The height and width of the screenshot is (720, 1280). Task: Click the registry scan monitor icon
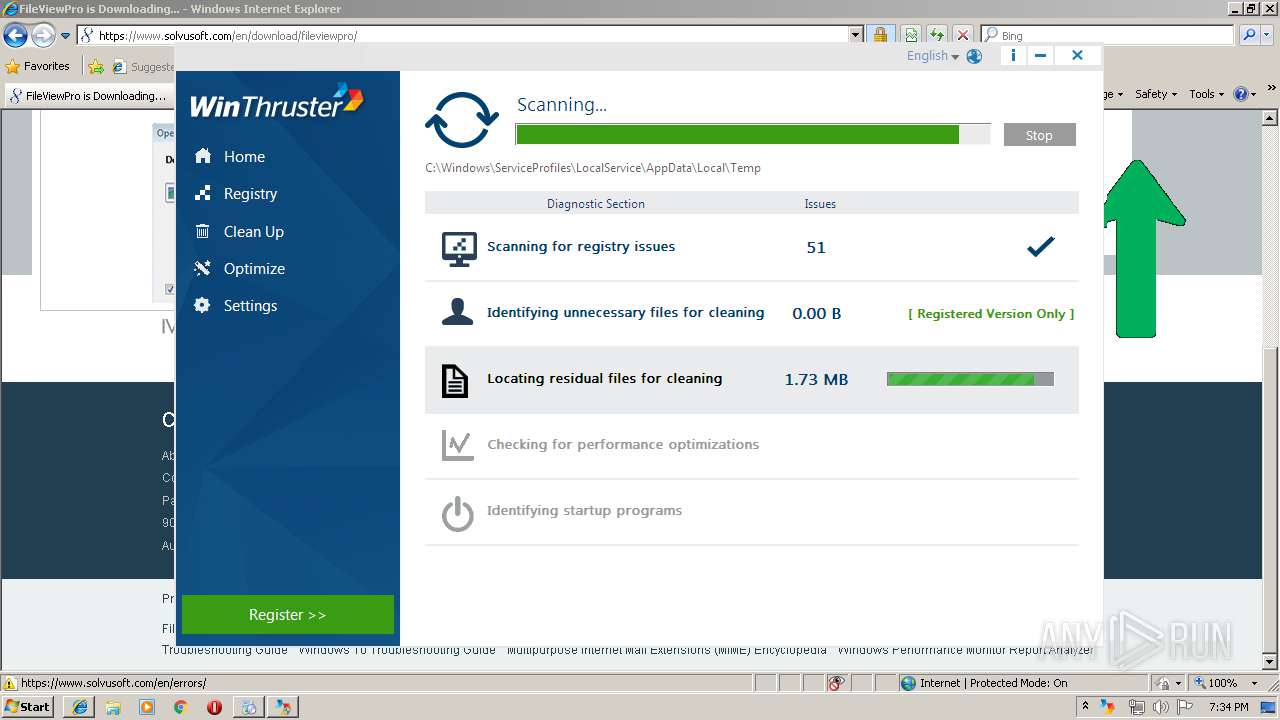tap(459, 248)
